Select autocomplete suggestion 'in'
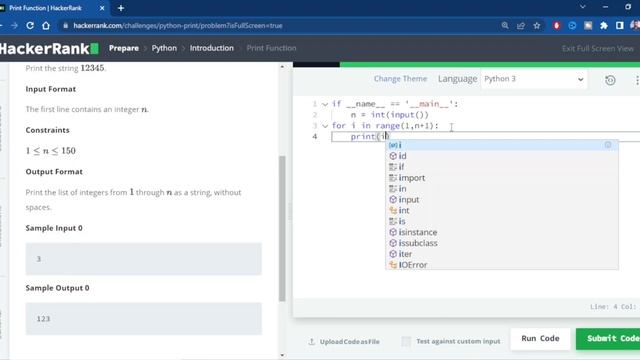This screenshot has height=360, width=640. pos(502,189)
